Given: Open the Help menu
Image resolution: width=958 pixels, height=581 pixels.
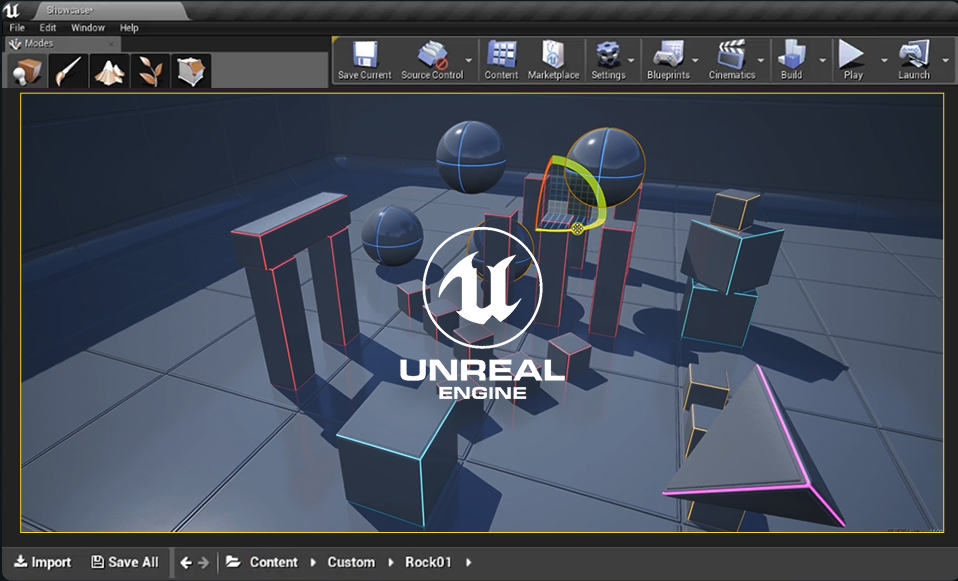Looking at the screenshot, I should [x=129, y=27].
